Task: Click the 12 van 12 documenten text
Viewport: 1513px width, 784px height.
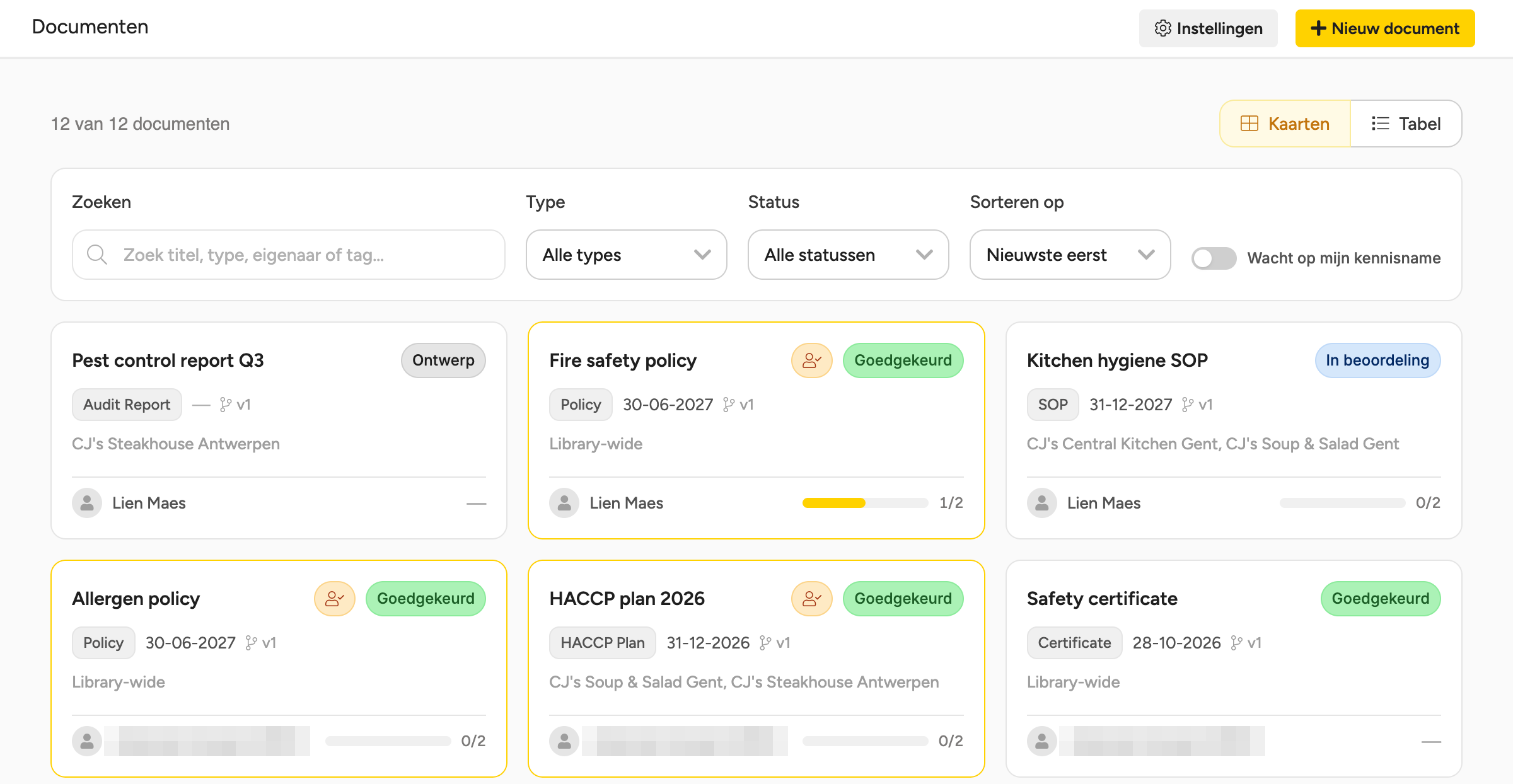Action: tap(141, 124)
